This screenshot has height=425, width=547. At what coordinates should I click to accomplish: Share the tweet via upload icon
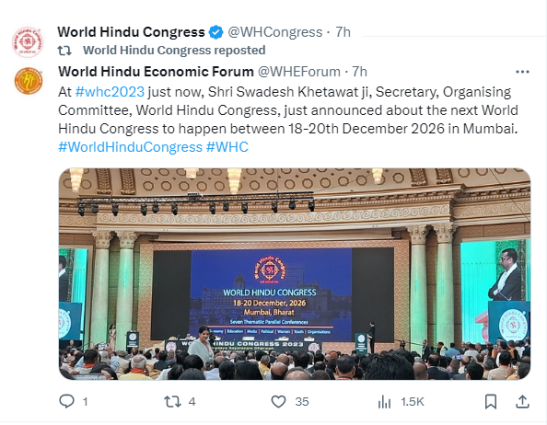click(x=522, y=402)
